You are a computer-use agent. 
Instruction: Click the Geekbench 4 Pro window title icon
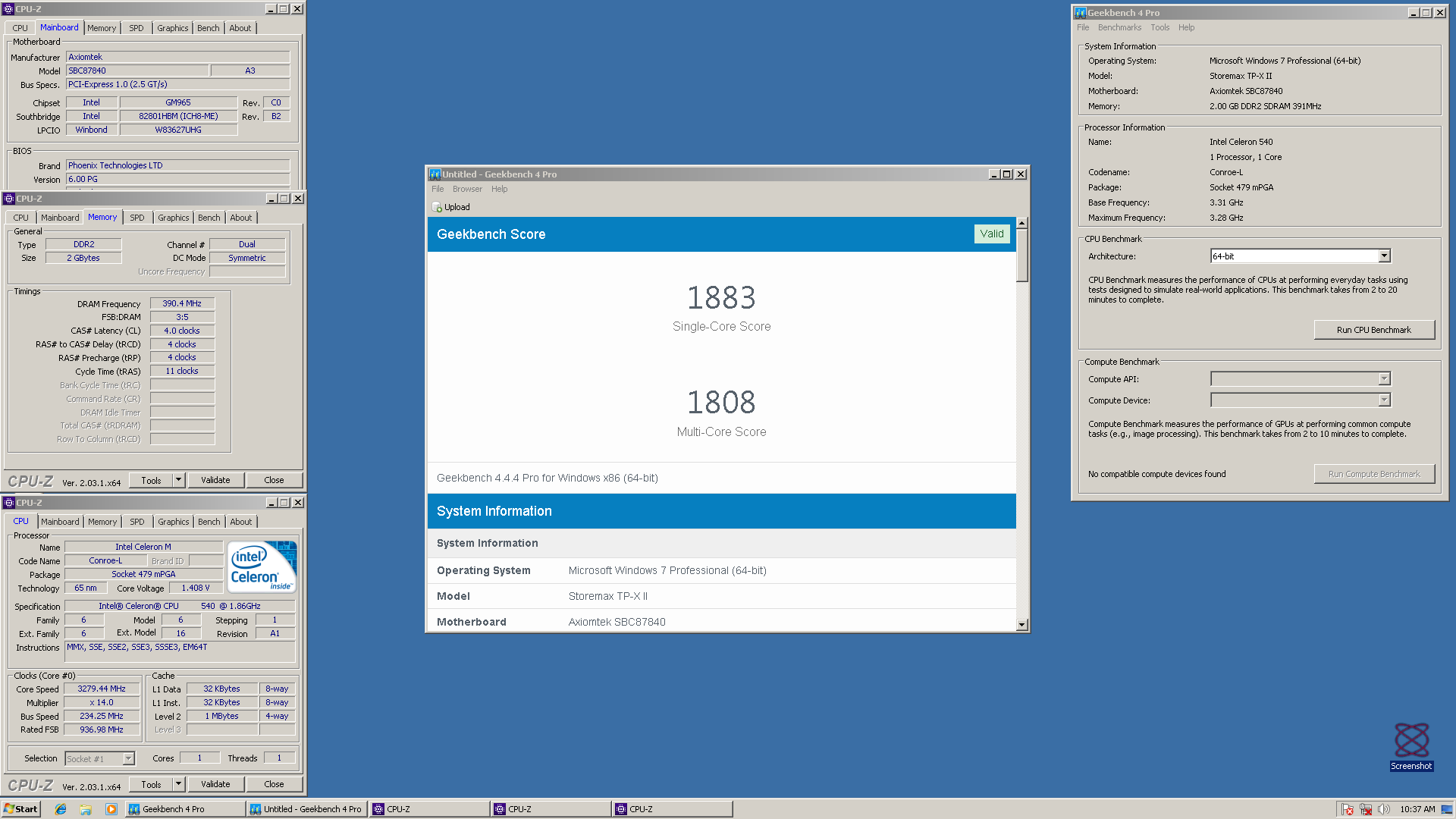click(1081, 13)
